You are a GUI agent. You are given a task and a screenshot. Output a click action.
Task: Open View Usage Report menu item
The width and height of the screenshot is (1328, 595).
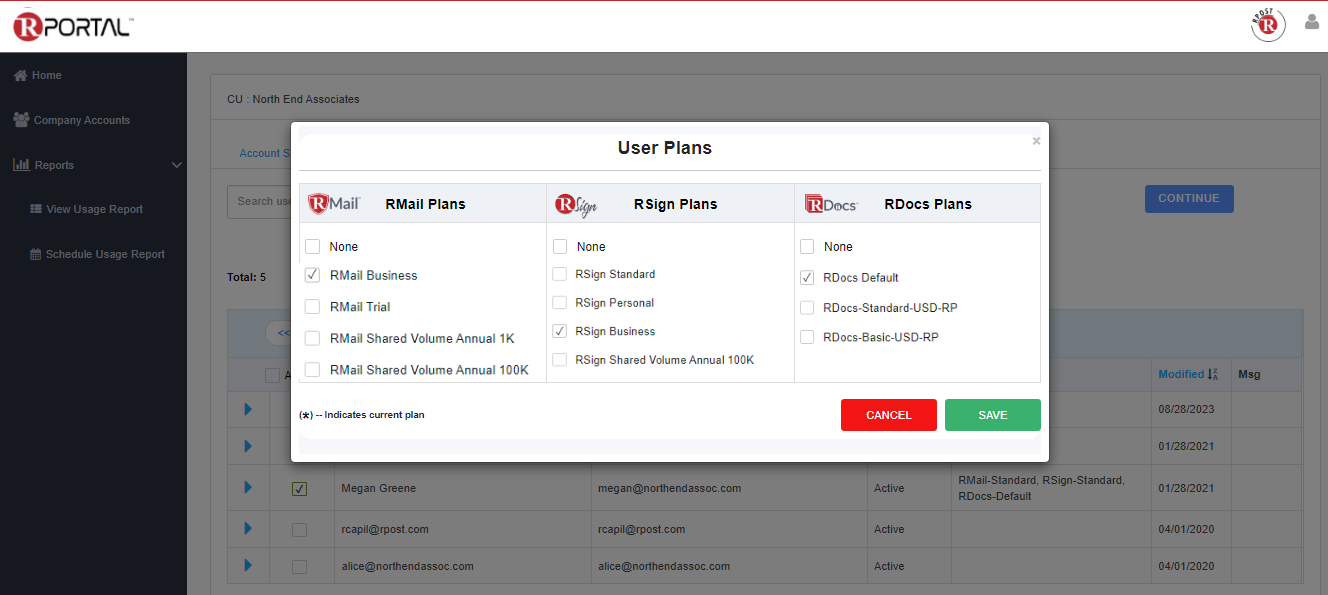(94, 210)
